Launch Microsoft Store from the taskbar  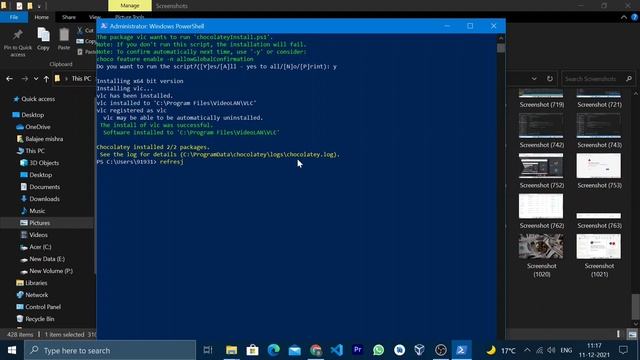point(252,350)
